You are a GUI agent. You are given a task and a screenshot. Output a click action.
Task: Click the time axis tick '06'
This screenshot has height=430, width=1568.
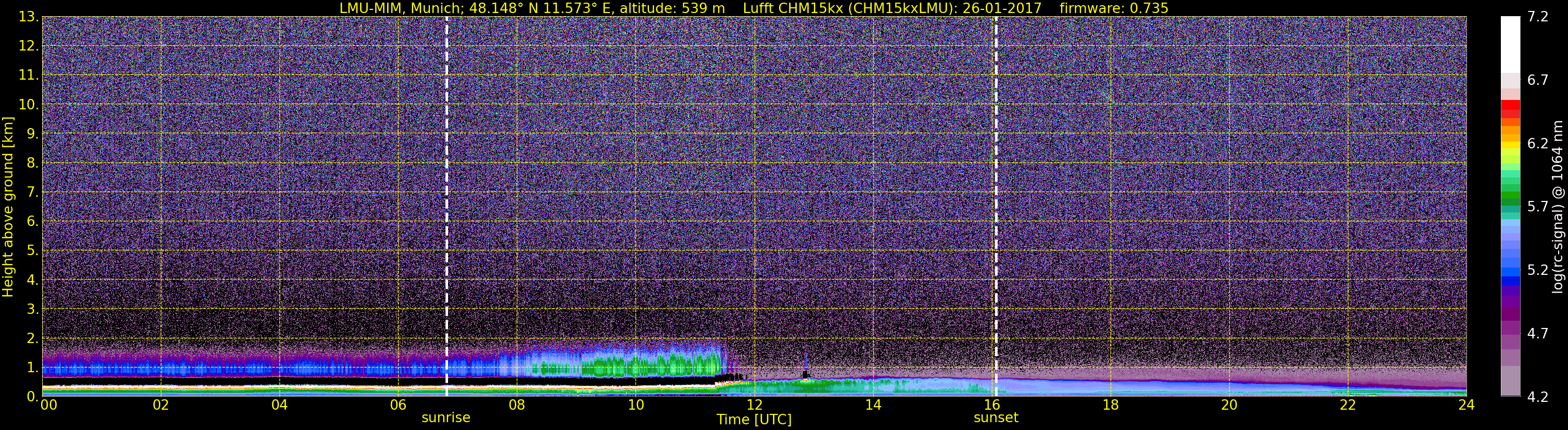point(398,405)
